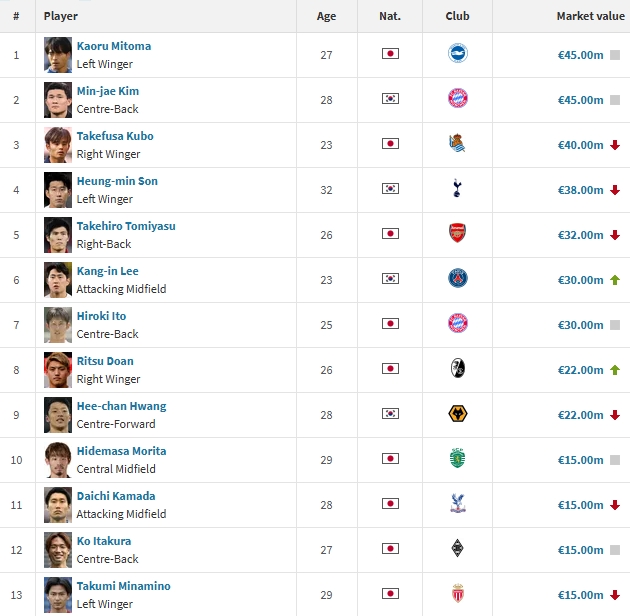This screenshot has height=616, width=630.
Task: Click the Monaco crest for Takumi Minamino
Action: (x=458, y=594)
